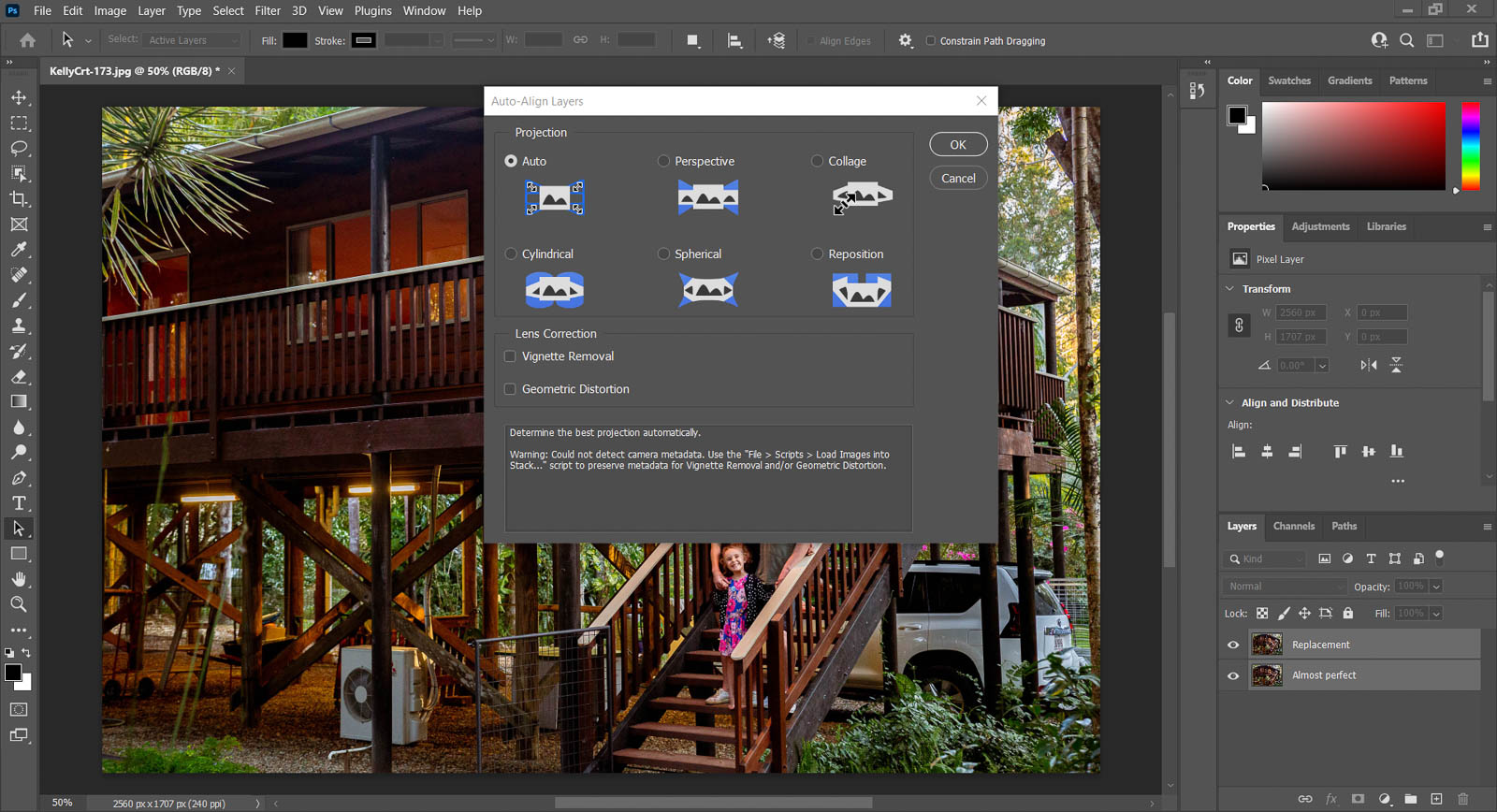Enable the Vignette Removal checkbox
The width and height of the screenshot is (1497, 812).
point(510,356)
